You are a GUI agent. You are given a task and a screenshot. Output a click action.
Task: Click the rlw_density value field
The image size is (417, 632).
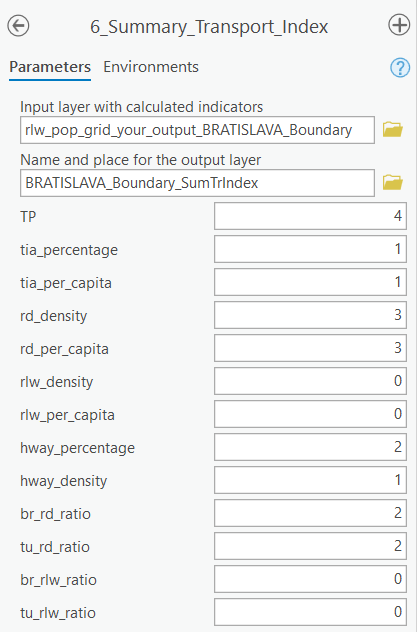(x=310, y=381)
